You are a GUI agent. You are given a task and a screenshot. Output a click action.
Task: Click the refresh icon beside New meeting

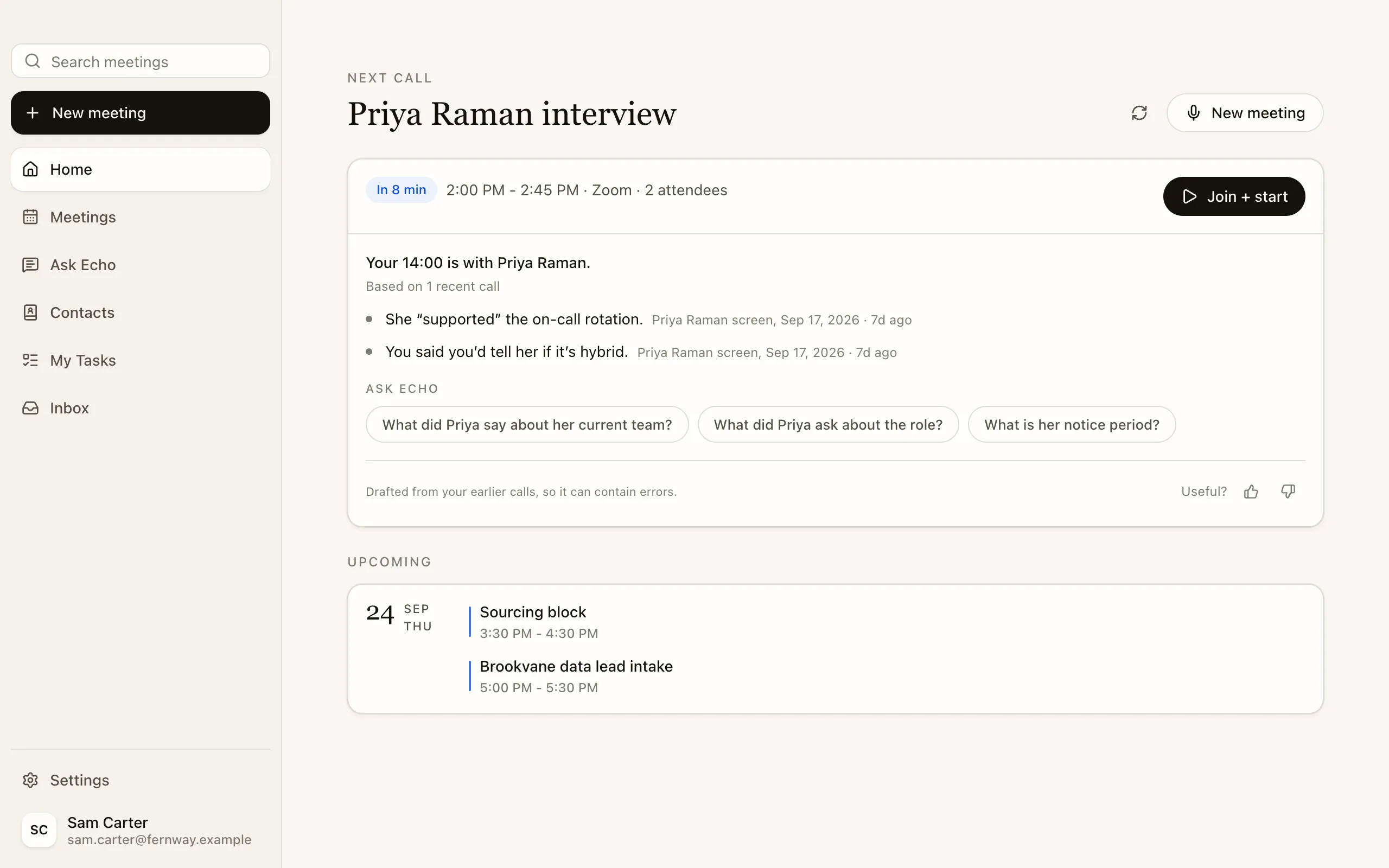[x=1139, y=113]
